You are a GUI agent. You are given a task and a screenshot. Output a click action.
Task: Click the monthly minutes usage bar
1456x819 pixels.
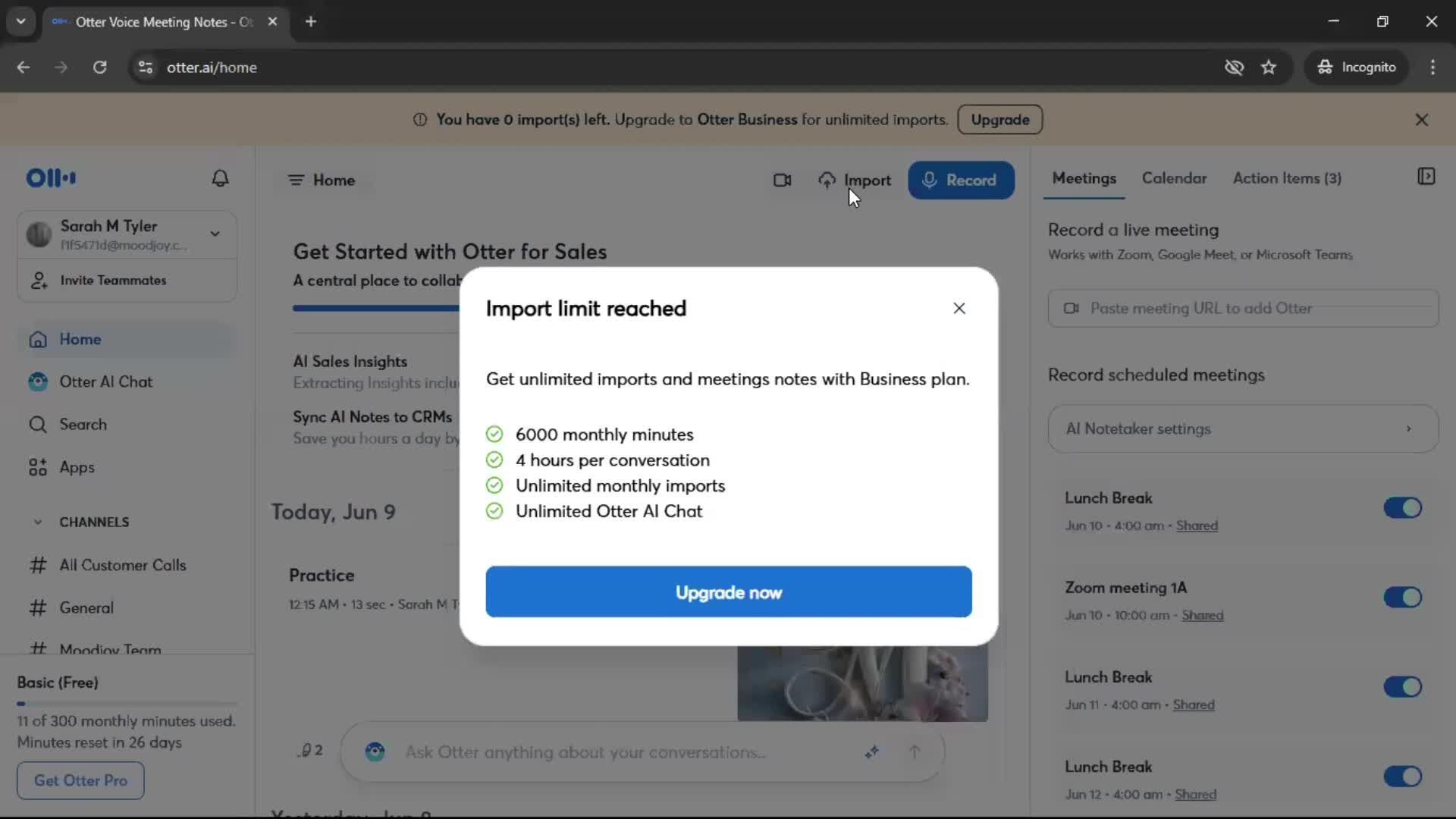pyautogui.click(x=127, y=704)
